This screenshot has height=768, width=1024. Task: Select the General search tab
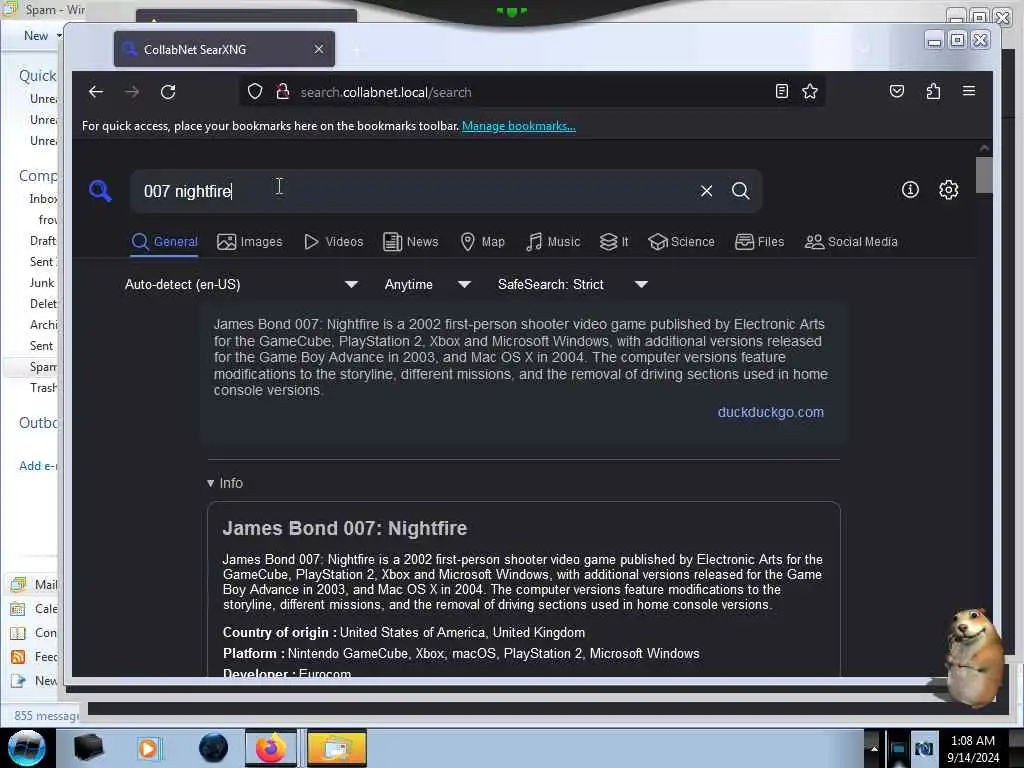coord(165,242)
